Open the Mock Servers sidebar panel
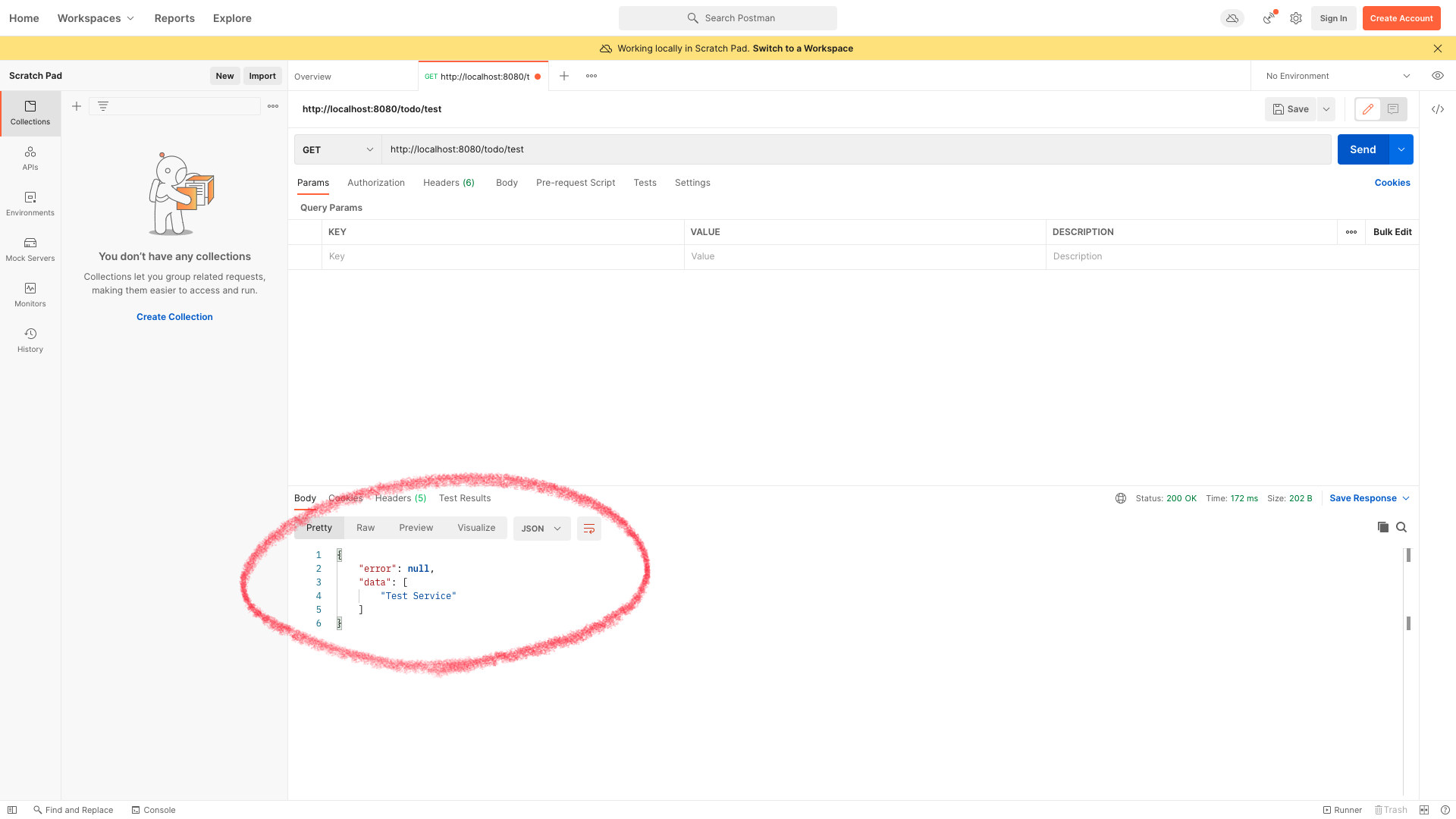 coord(30,249)
